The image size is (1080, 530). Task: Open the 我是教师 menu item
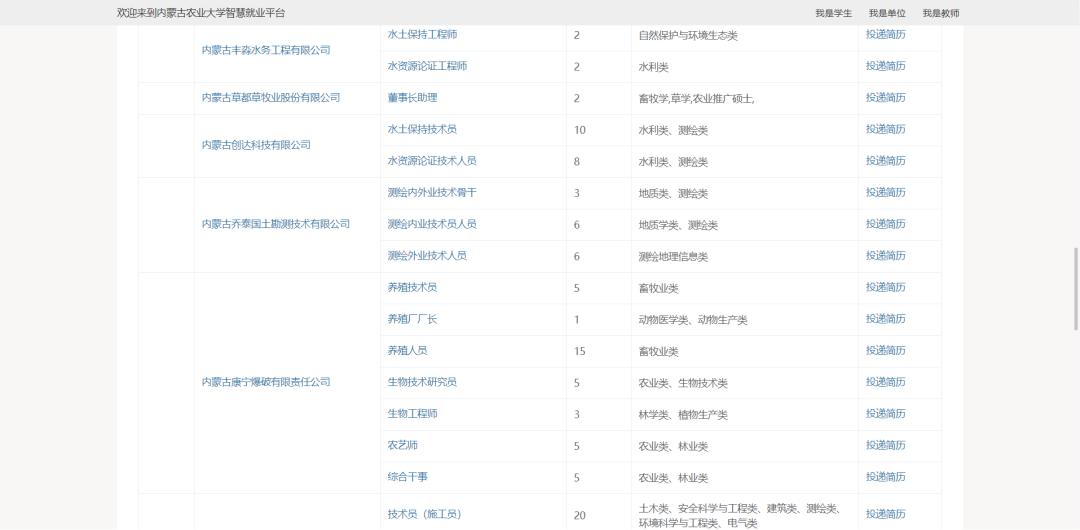[x=940, y=13]
